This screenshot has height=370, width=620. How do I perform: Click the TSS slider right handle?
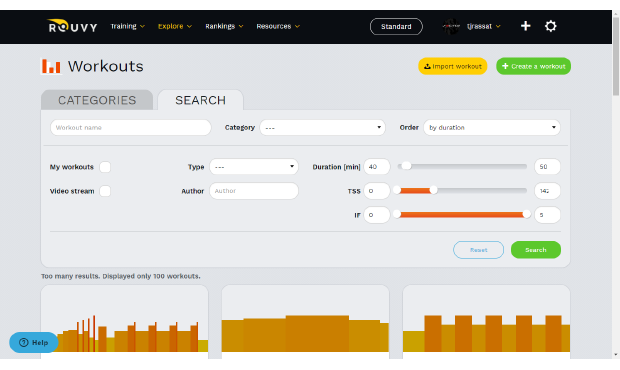[x=433, y=190]
